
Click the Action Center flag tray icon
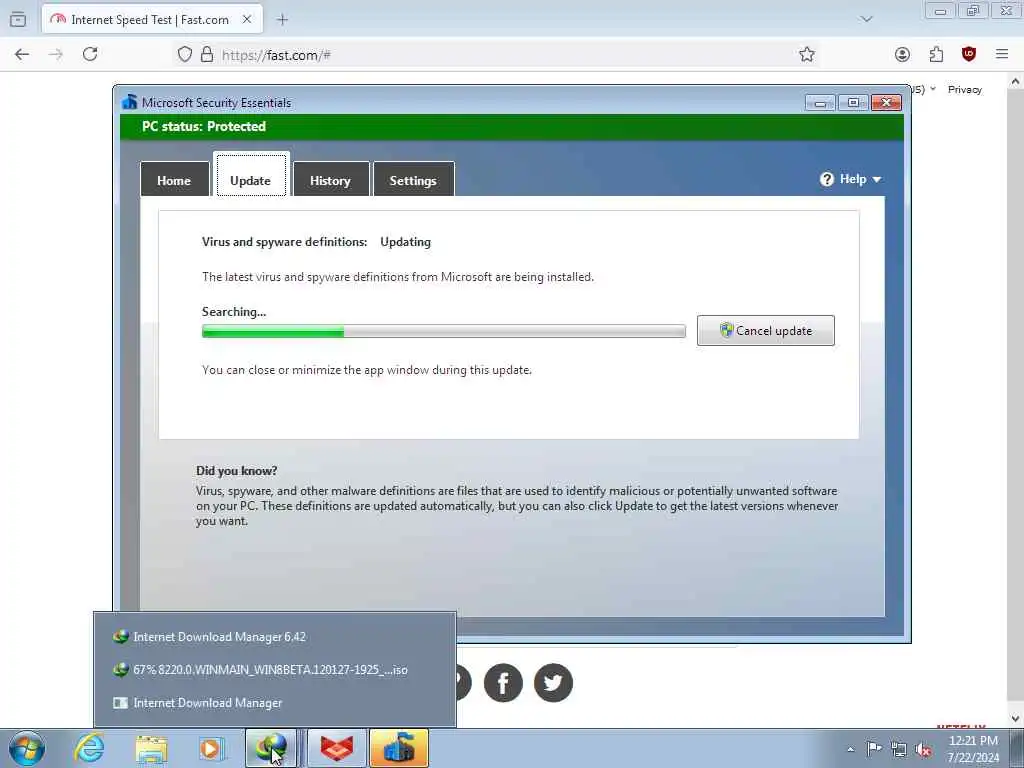coord(874,748)
